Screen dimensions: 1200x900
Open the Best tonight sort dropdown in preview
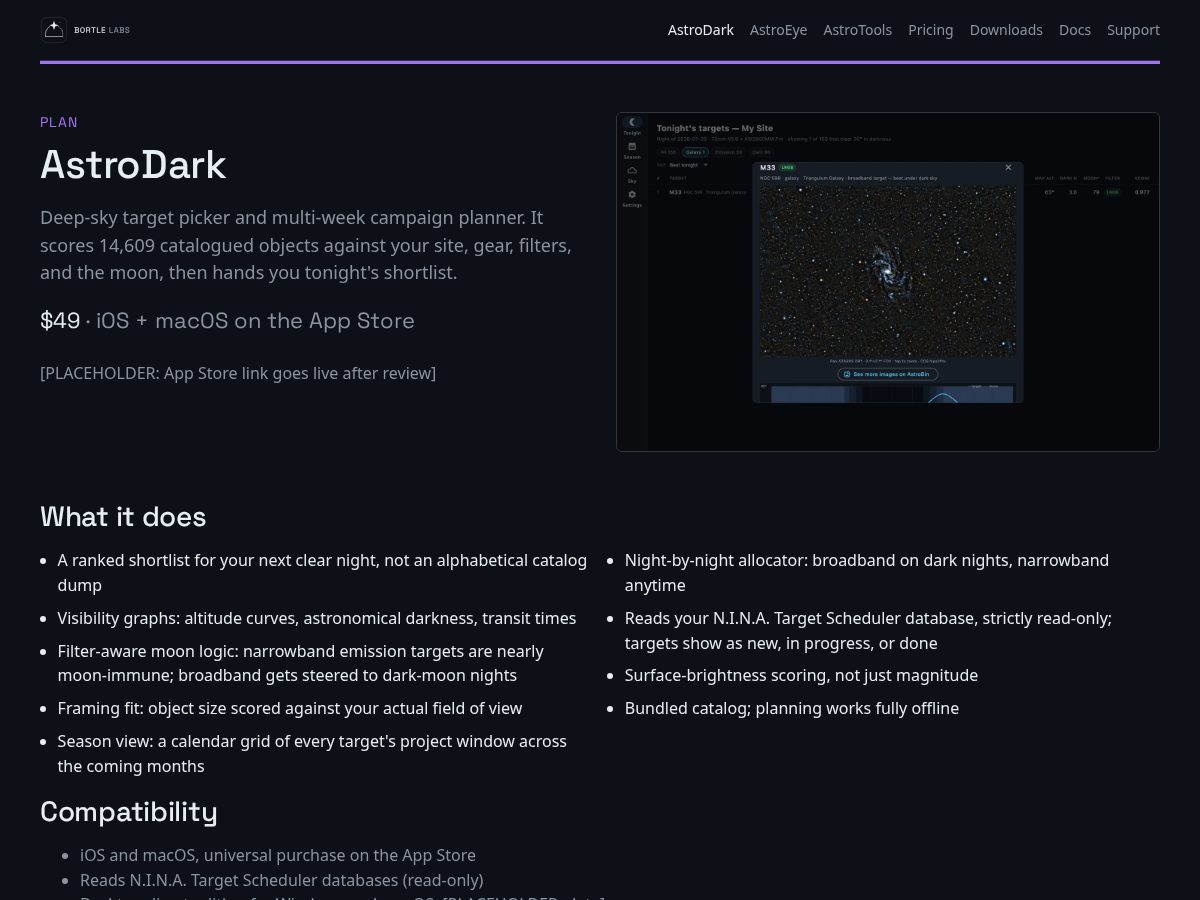coord(688,164)
